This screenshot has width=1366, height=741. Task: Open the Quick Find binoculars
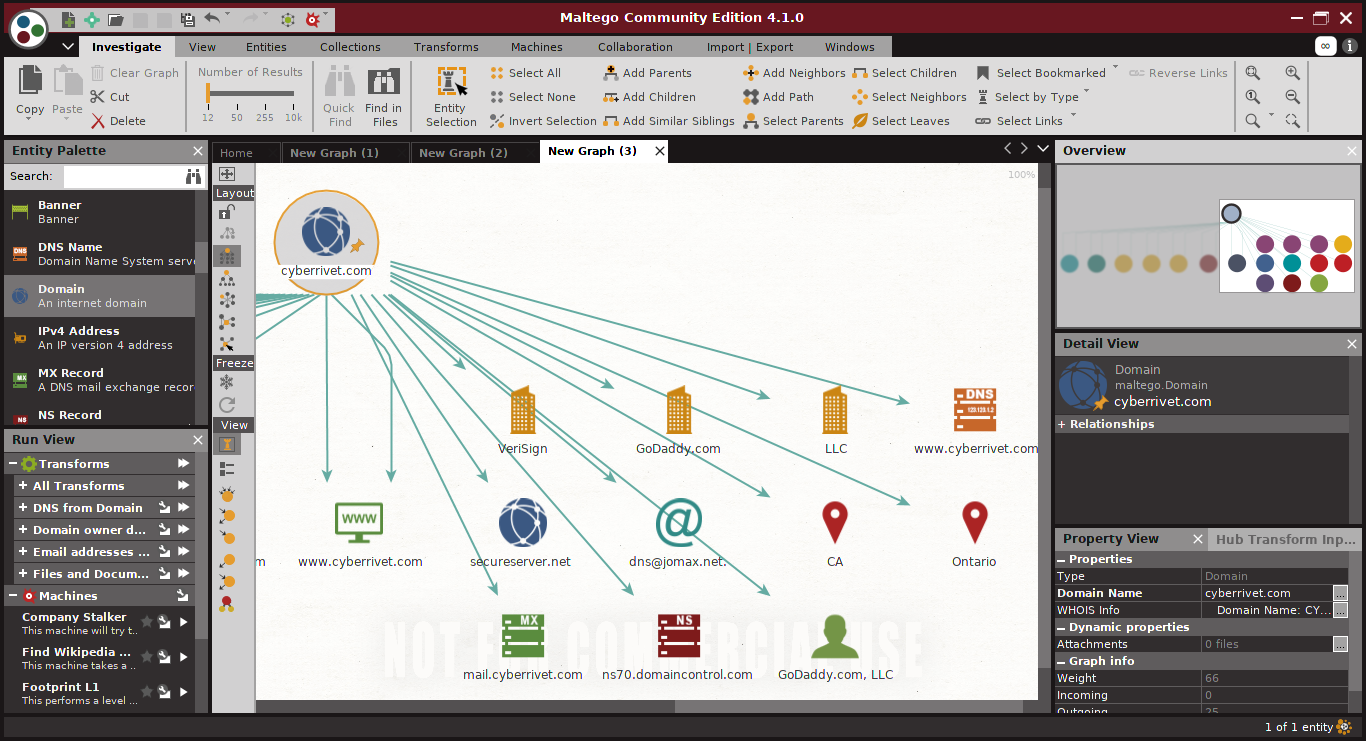(339, 97)
